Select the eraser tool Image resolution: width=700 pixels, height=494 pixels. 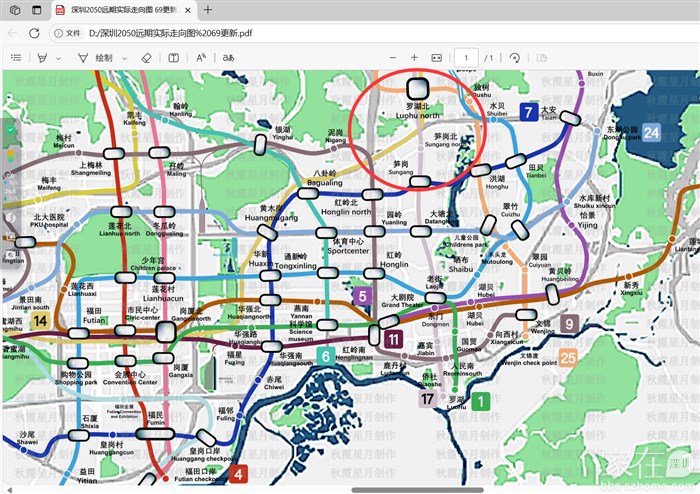(x=146, y=58)
